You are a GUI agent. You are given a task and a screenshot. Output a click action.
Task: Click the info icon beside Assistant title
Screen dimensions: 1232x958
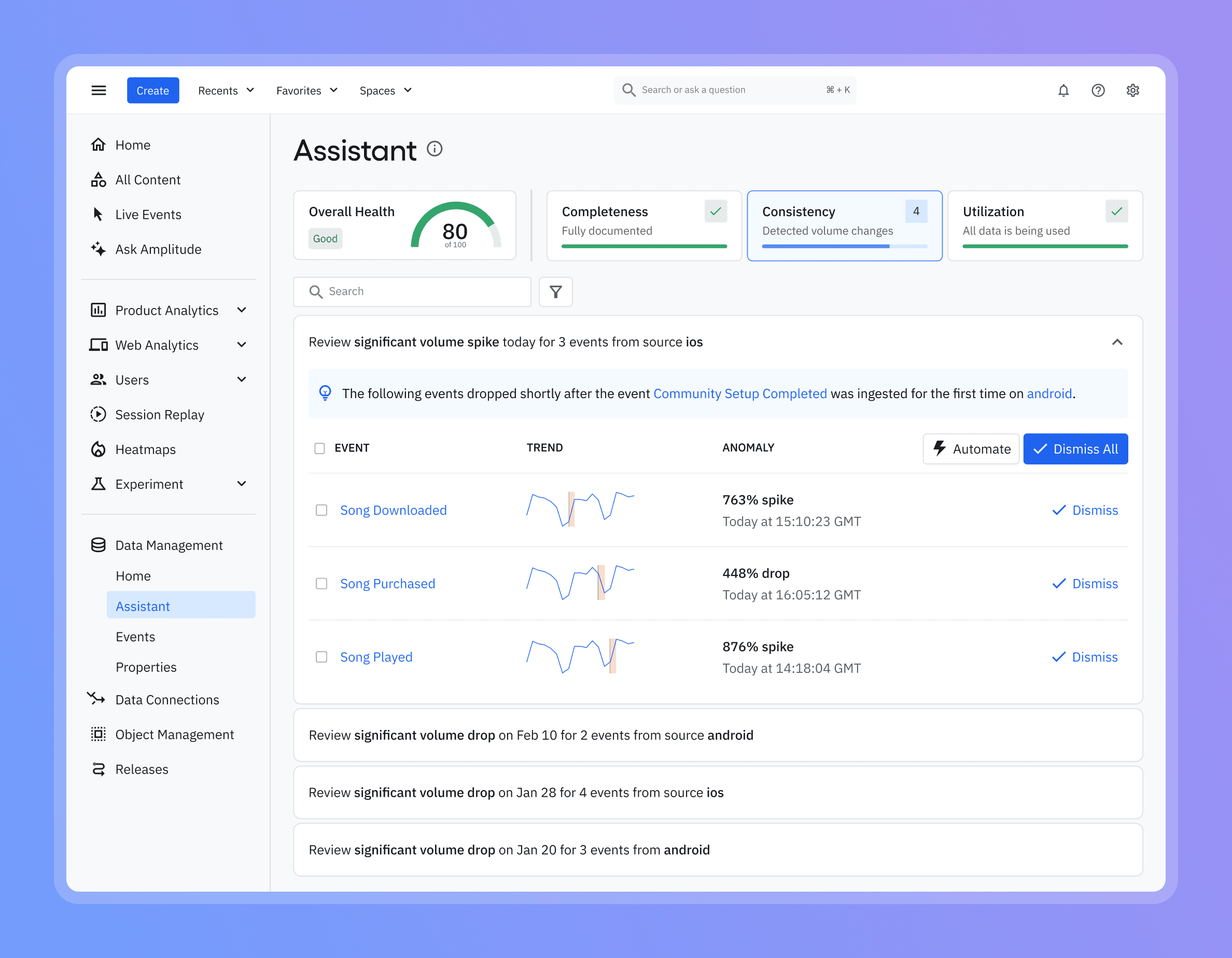pos(435,149)
